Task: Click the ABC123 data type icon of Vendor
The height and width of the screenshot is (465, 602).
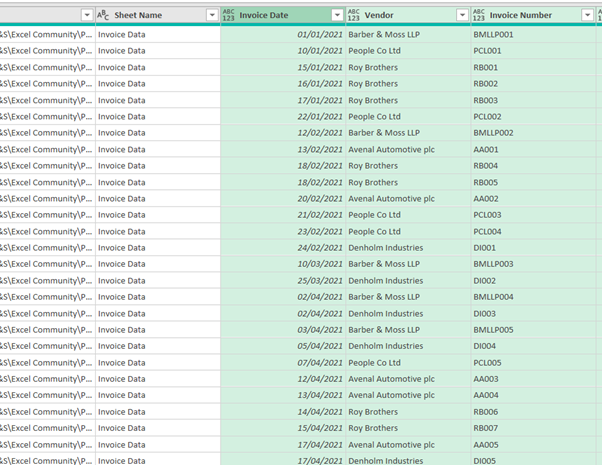Action: pos(354,15)
